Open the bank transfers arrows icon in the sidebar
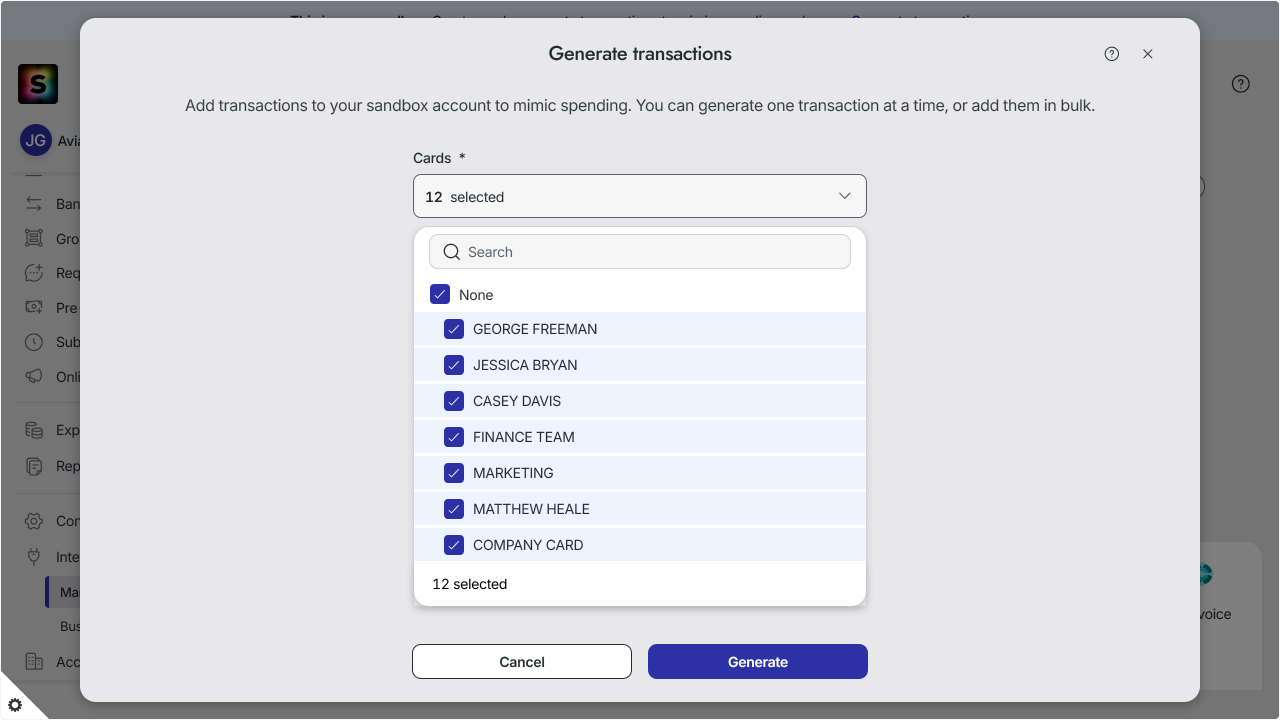1280x720 pixels. coord(34,204)
